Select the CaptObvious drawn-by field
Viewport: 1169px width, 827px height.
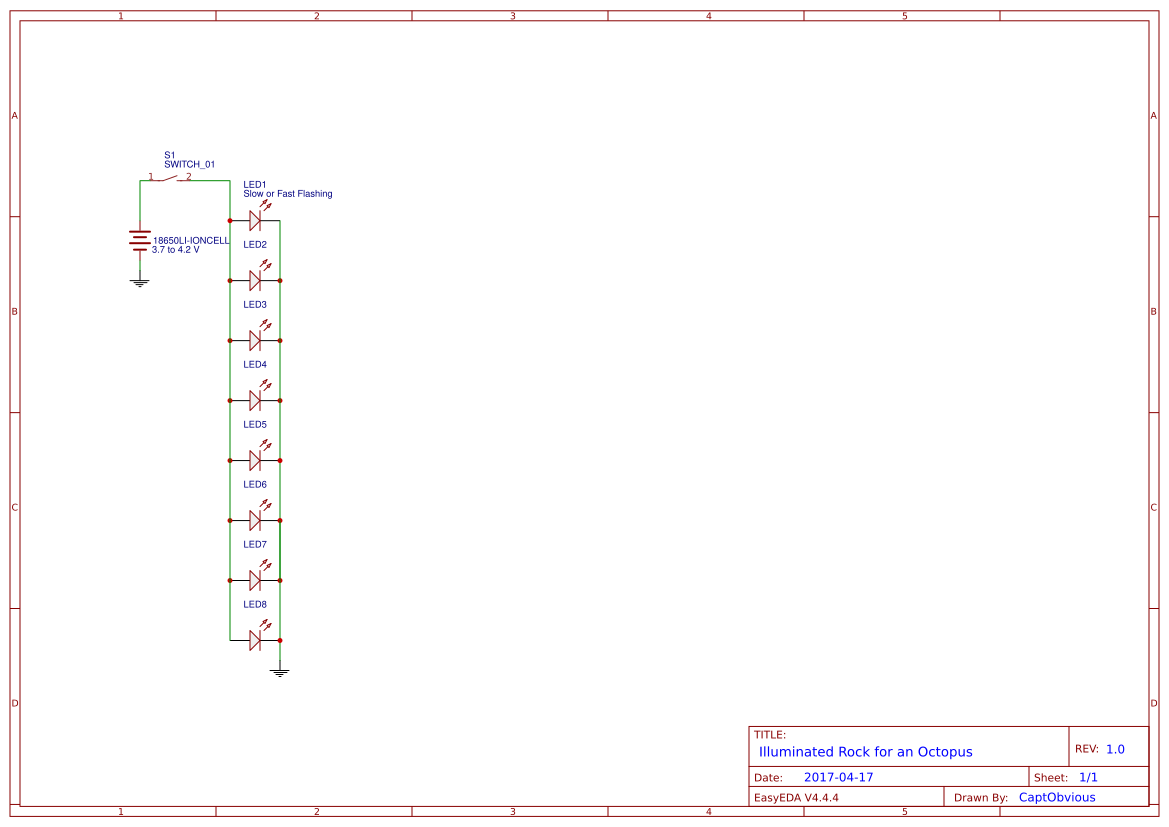pos(1057,797)
